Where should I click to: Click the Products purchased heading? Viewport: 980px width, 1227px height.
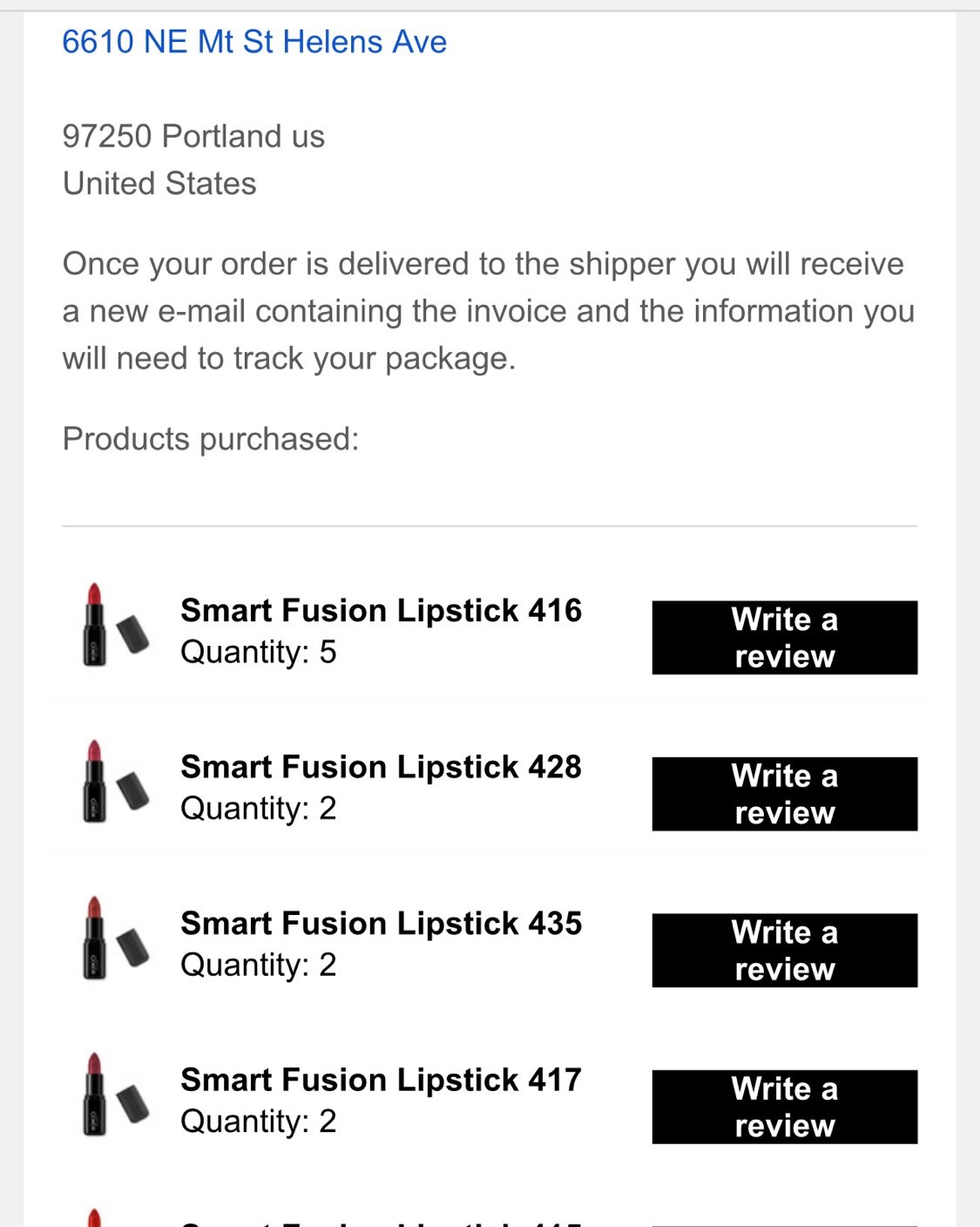pos(211,439)
